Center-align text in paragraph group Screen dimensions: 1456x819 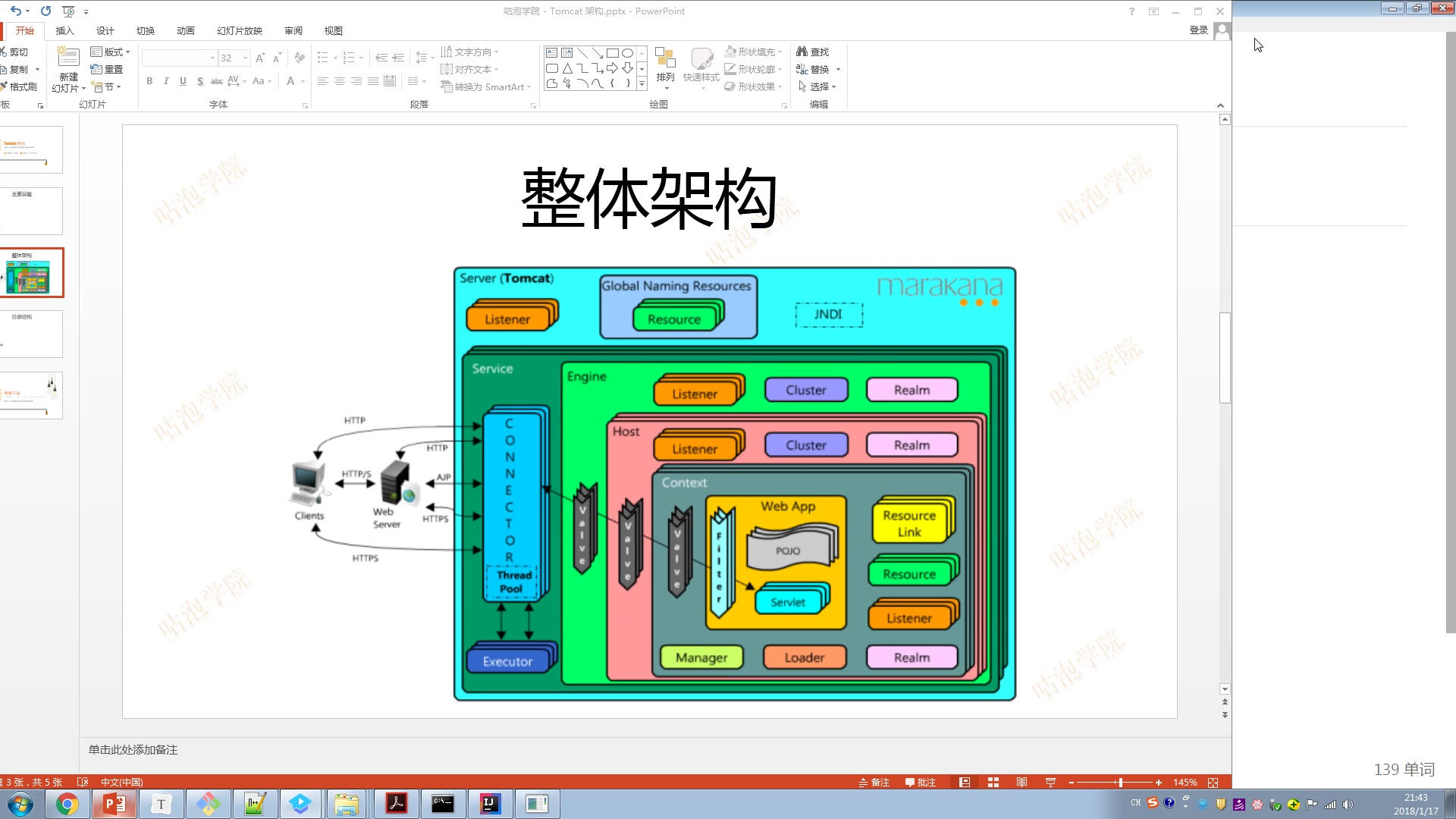coord(340,81)
